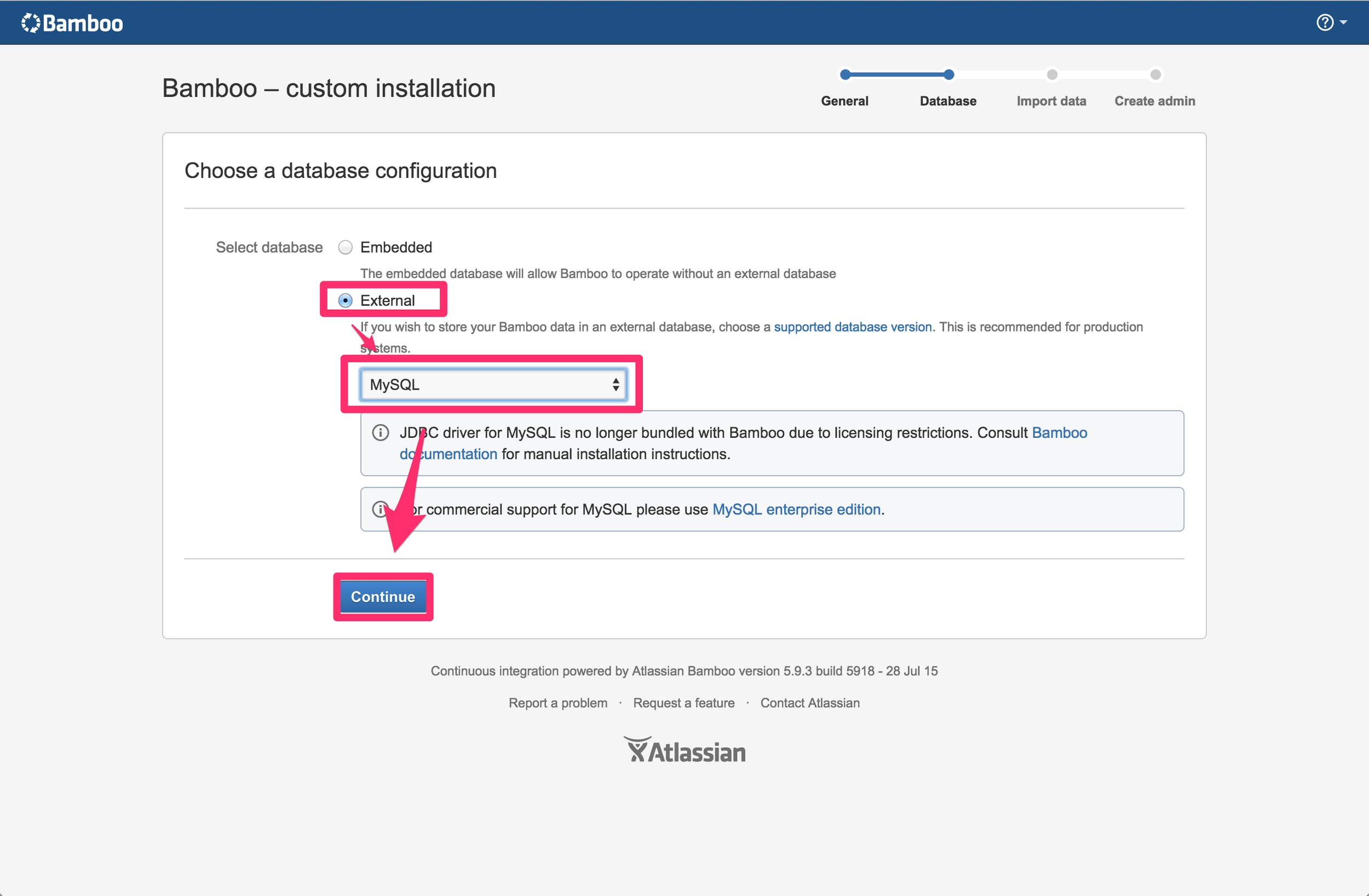Click the info icon beside JDBC driver notice
Image resolution: width=1369 pixels, height=896 pixels.
coord(380,432)
